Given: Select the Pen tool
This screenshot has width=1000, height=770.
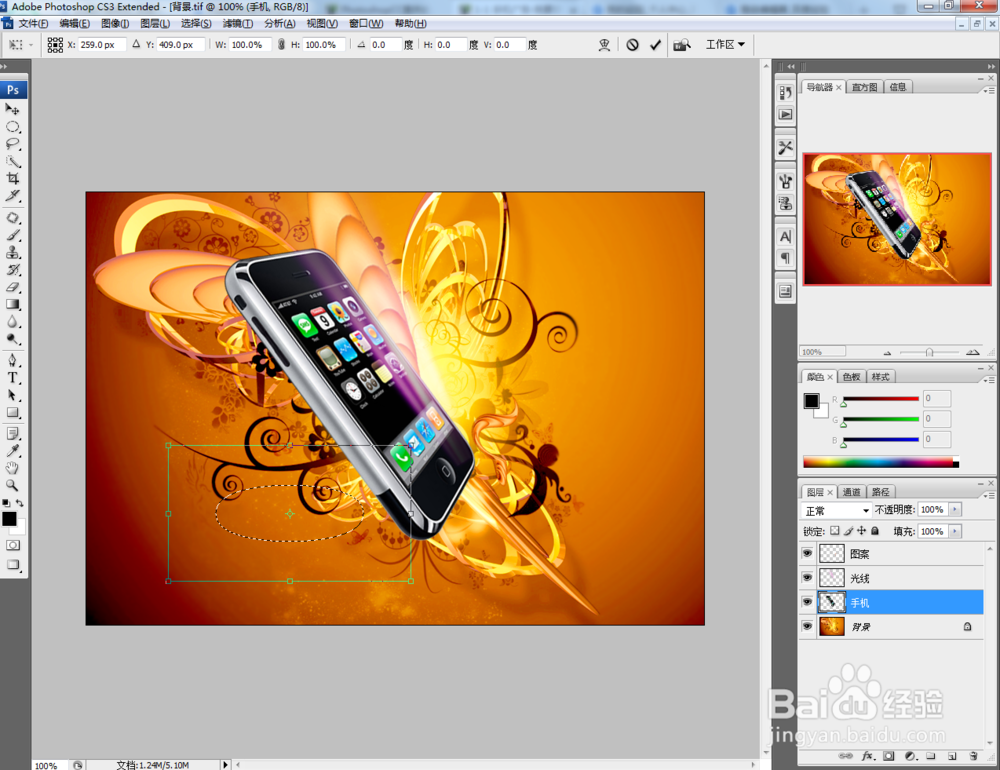Looking at the screenshot, I should [12, 360].
